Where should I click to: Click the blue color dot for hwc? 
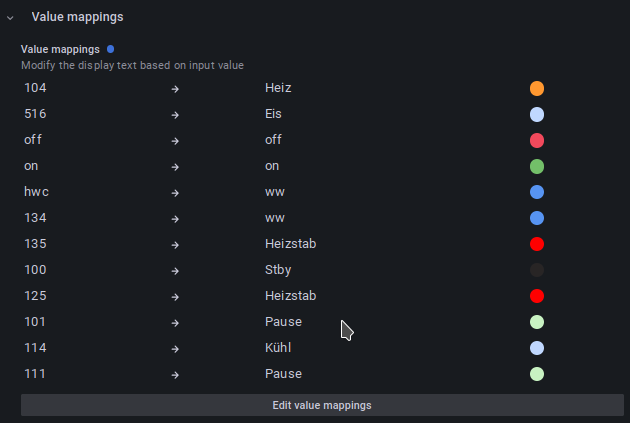pos(537,192)
